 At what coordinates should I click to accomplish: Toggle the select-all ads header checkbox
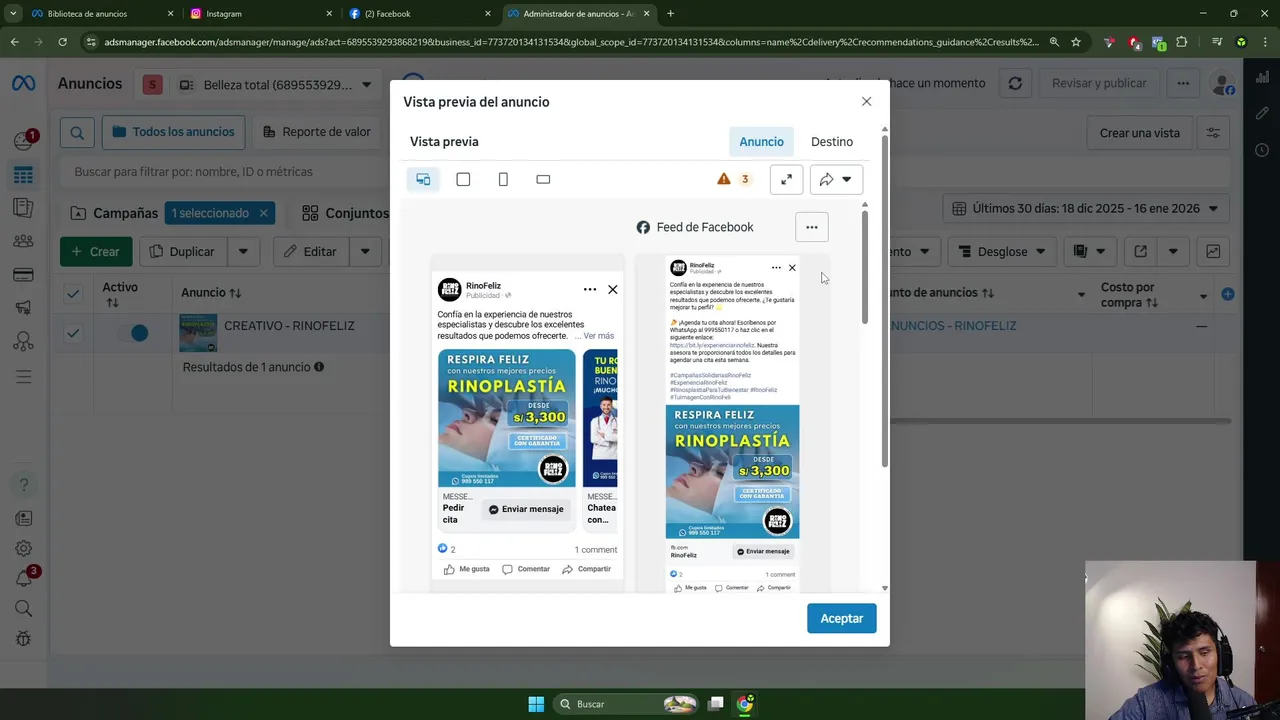click(x=73, y=293)
